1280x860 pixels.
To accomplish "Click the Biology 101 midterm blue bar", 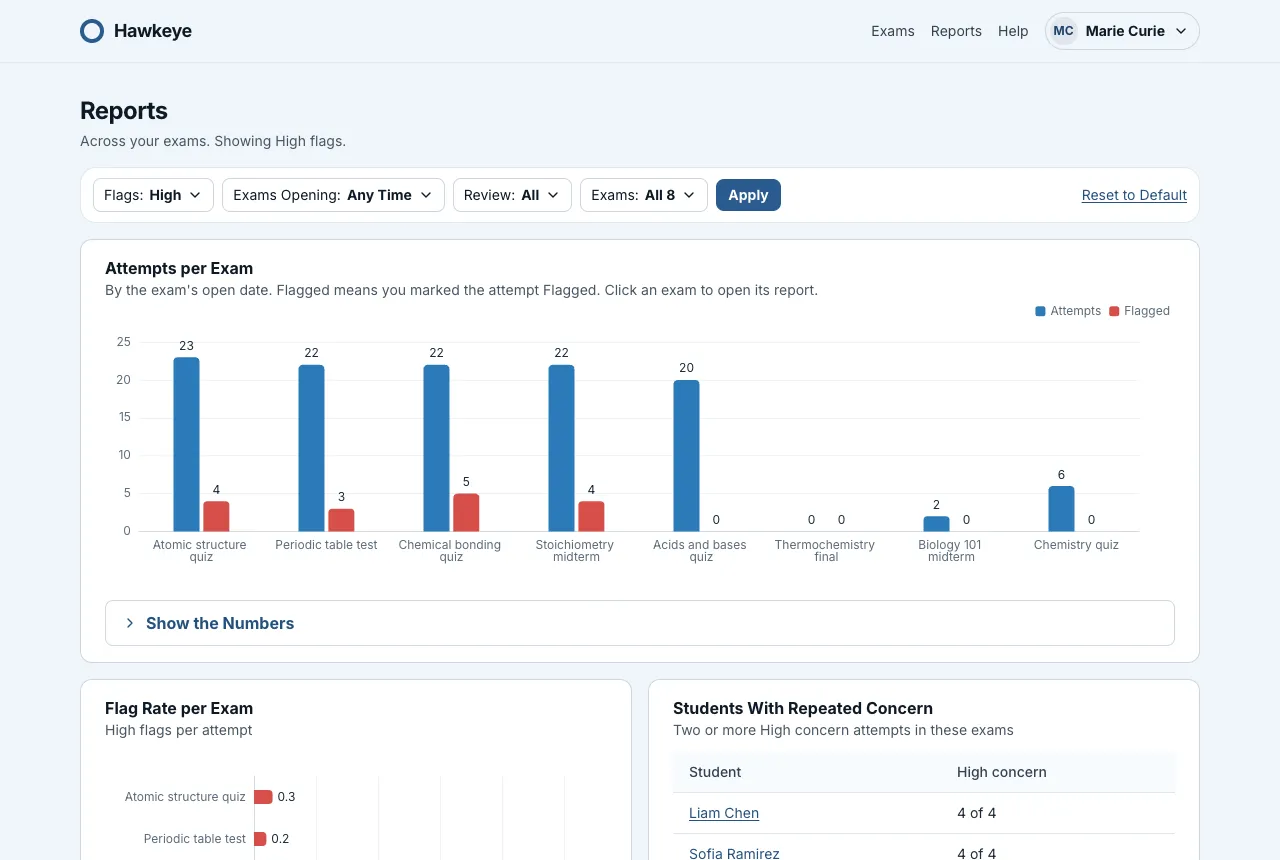I will (x=936, y=523).
